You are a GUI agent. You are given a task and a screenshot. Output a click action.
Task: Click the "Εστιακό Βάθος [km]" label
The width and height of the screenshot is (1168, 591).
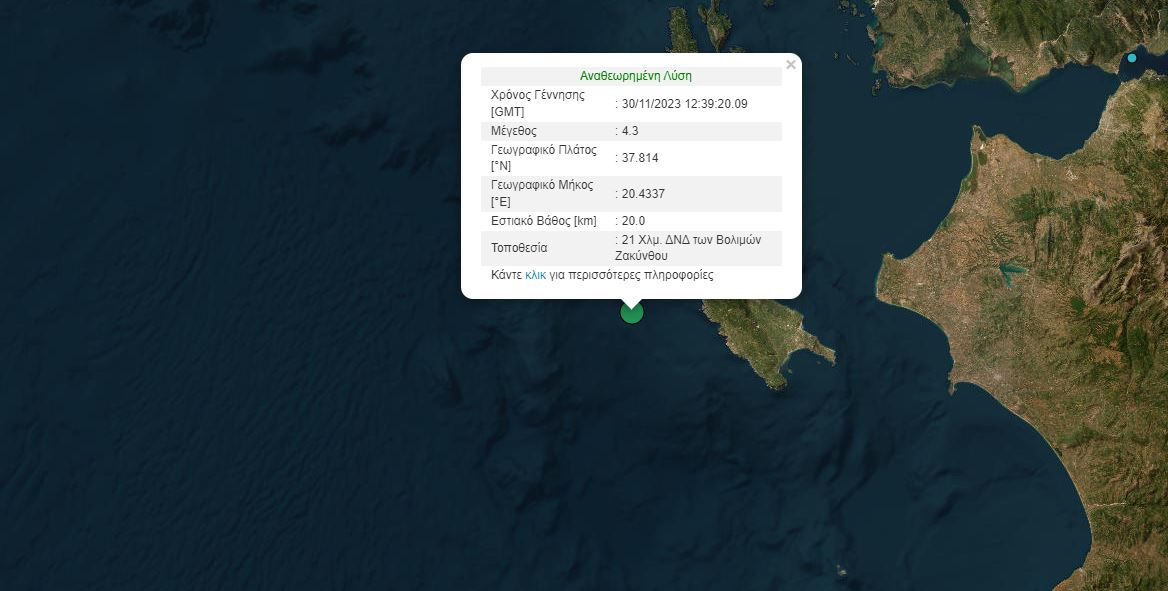point(543,221)
